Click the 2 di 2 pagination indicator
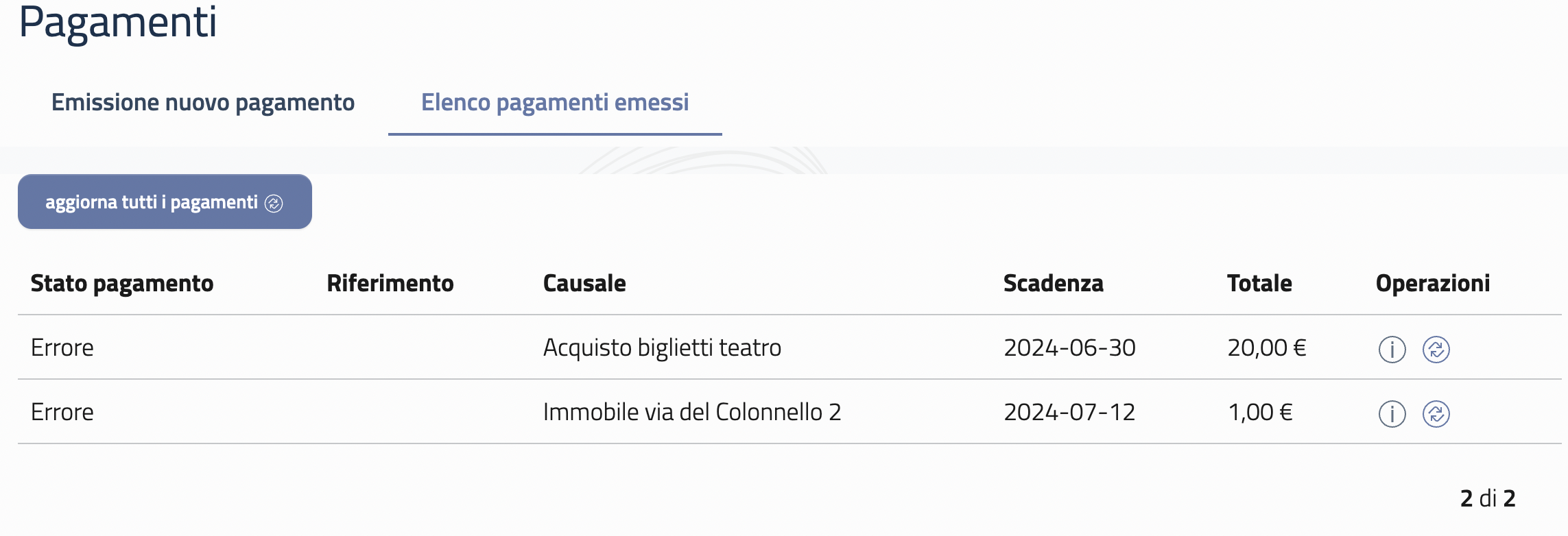Image resolution: width=1568 pixels, height=536 pixels. [1487, 498]
